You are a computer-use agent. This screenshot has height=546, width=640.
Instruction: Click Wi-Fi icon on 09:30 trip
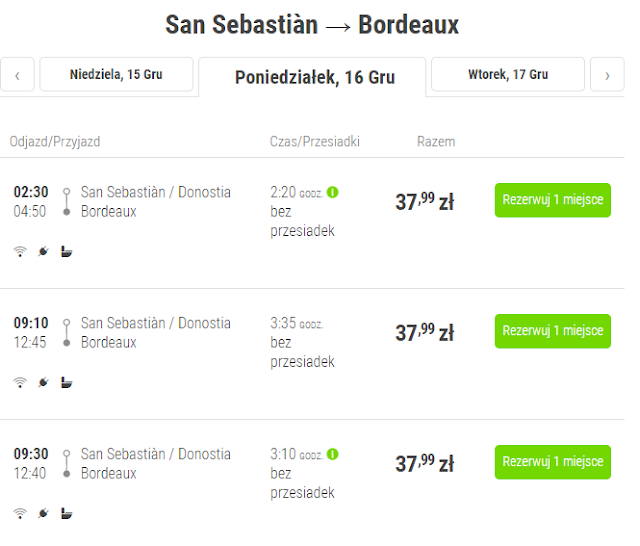coord(20,513)
